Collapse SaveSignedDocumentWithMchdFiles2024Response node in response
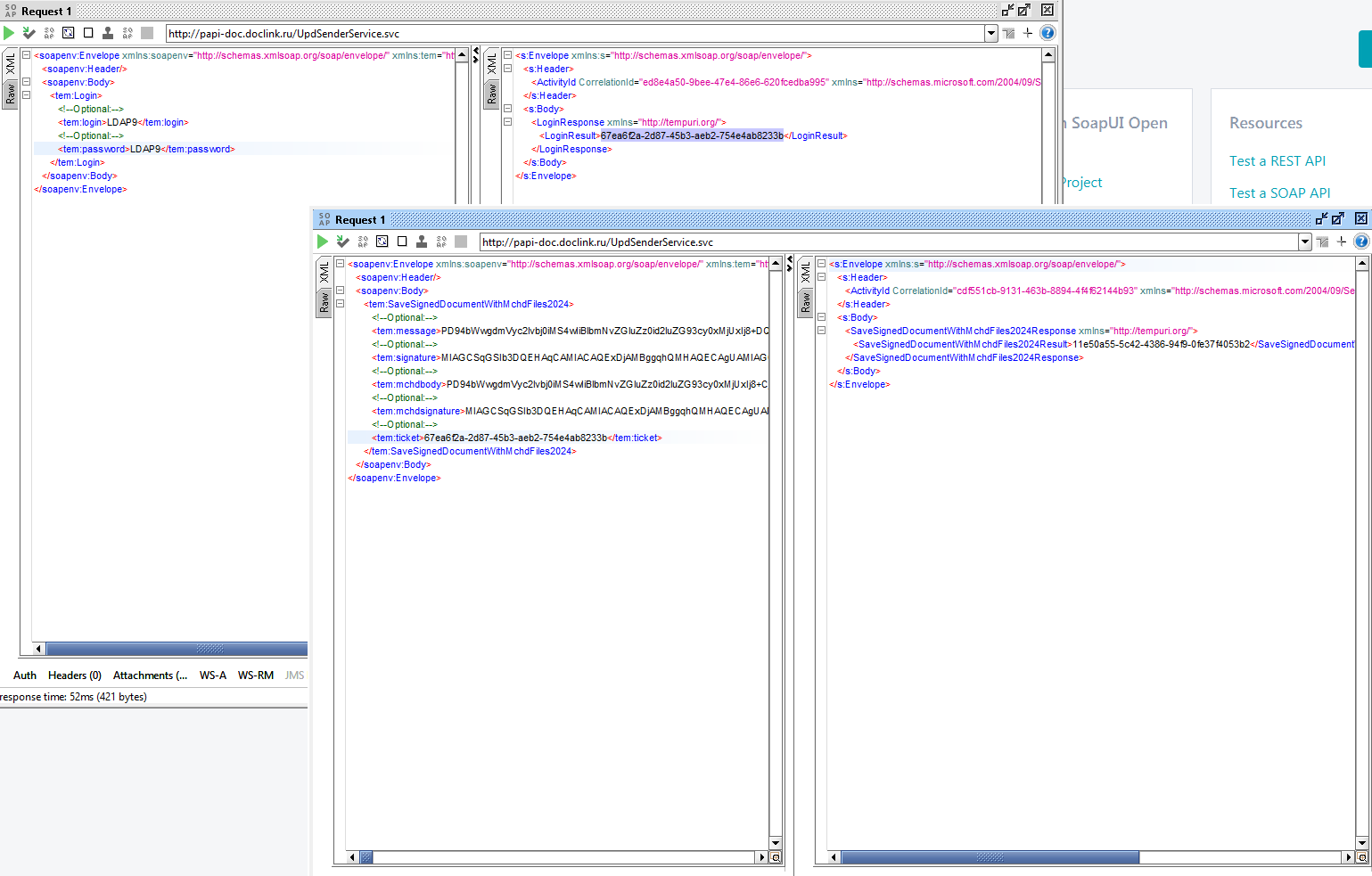This screenshot has height=876, width=1372. pyautogui.click(x=821, y=331)
